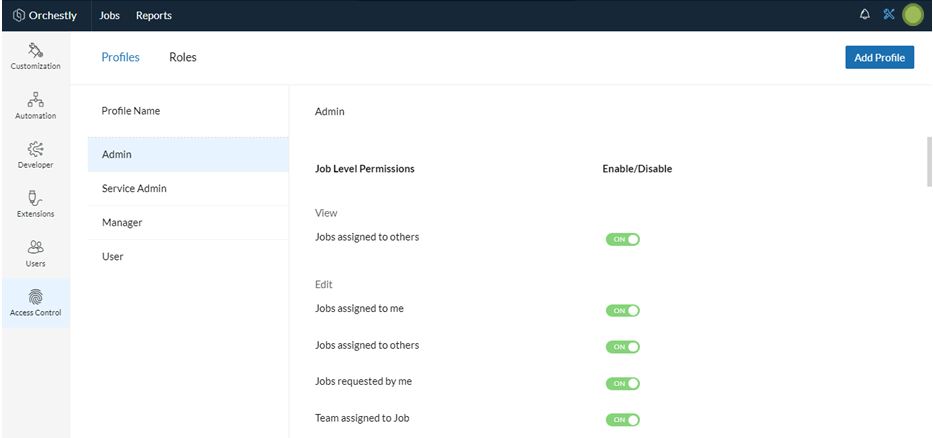Click the Orchestly logo
Screen dimensions: 933x438
(45, 15)
